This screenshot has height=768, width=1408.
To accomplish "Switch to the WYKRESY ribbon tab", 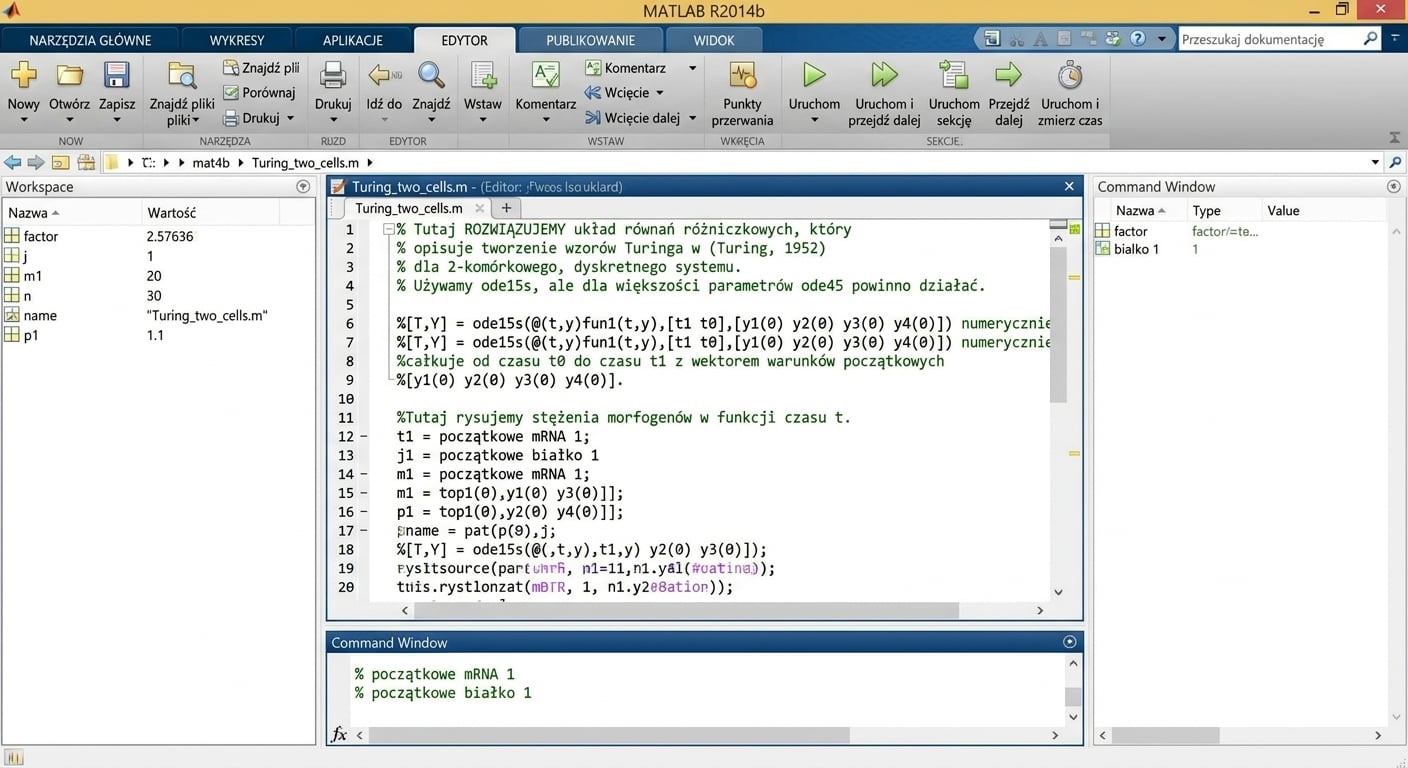I will point(237,40).
